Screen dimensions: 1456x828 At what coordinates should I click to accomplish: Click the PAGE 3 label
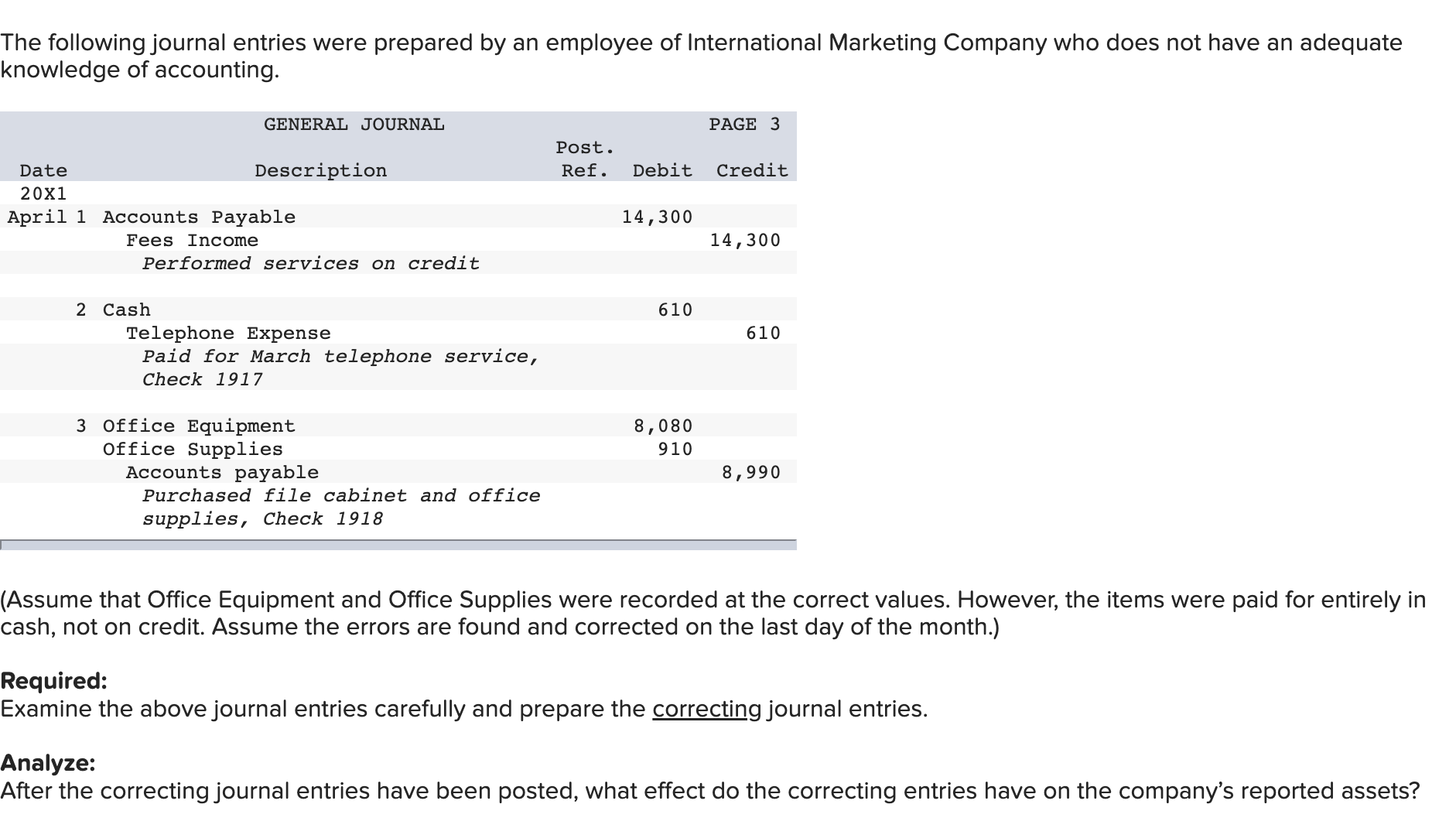point(744,124)
